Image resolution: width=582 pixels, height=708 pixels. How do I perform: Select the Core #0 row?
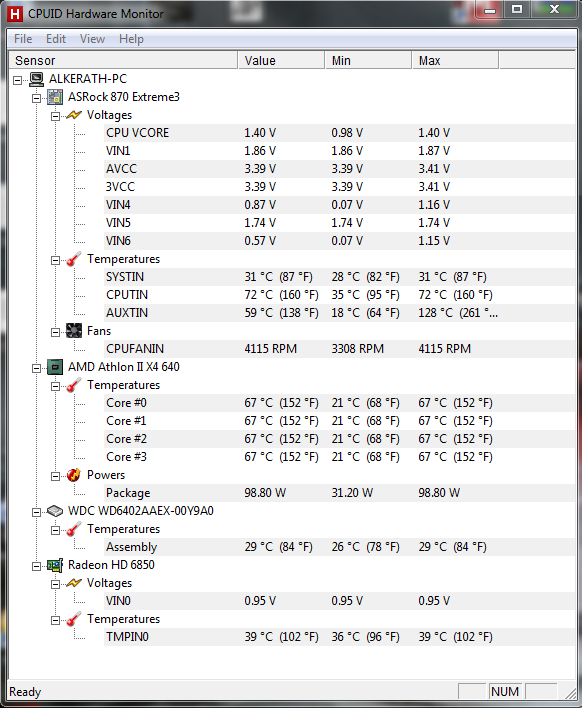click(x=340, y=403)
